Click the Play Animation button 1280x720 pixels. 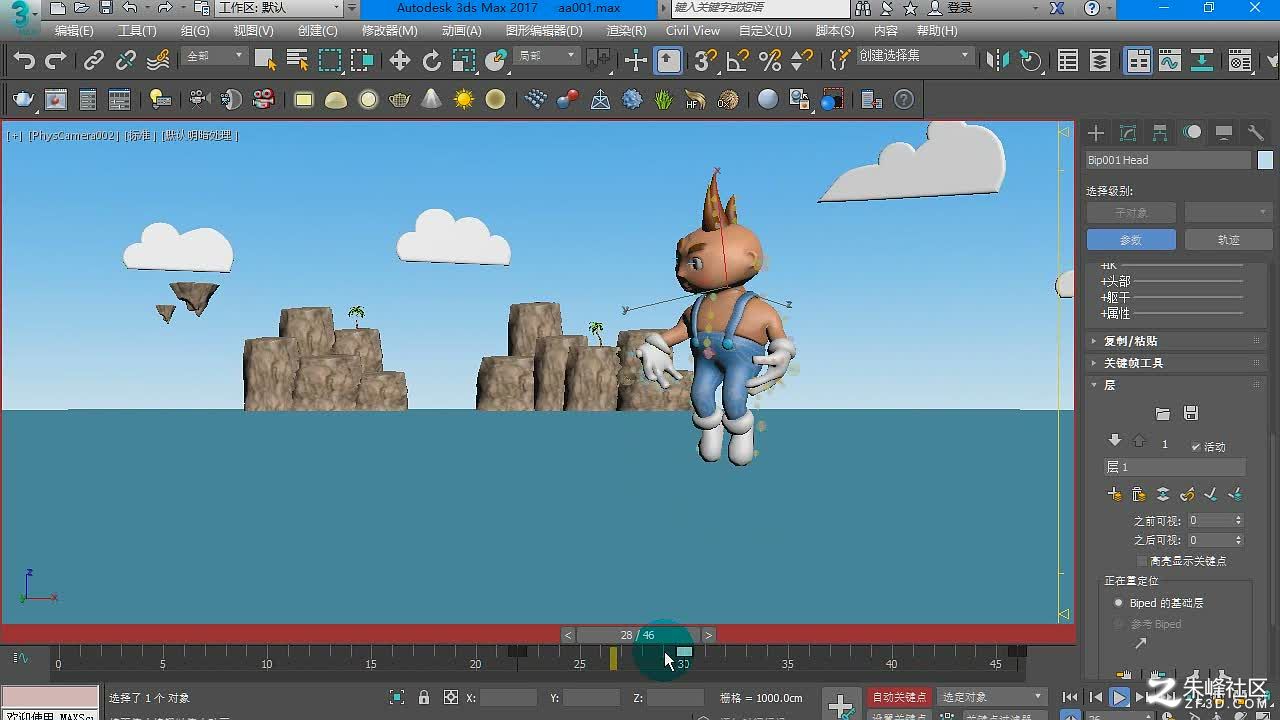[1120, 697]
